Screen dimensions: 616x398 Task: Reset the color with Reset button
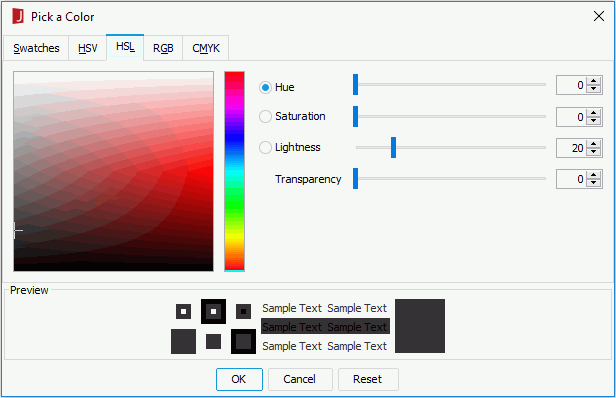pos(368,379)
